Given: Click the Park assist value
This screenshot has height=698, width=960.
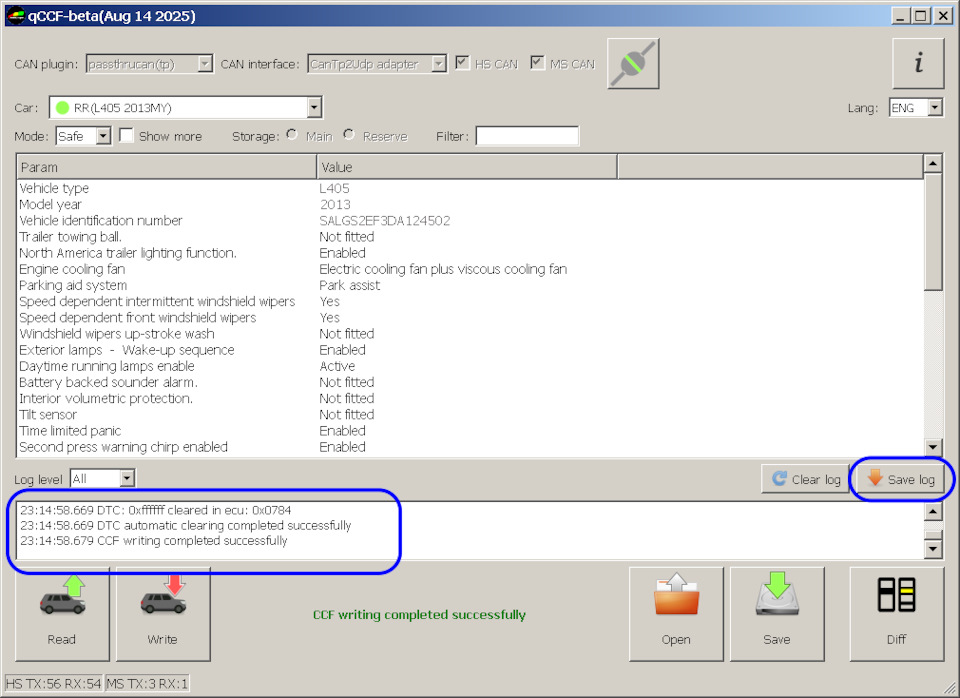Looking at the screenshot, I should tap(350, 285).
